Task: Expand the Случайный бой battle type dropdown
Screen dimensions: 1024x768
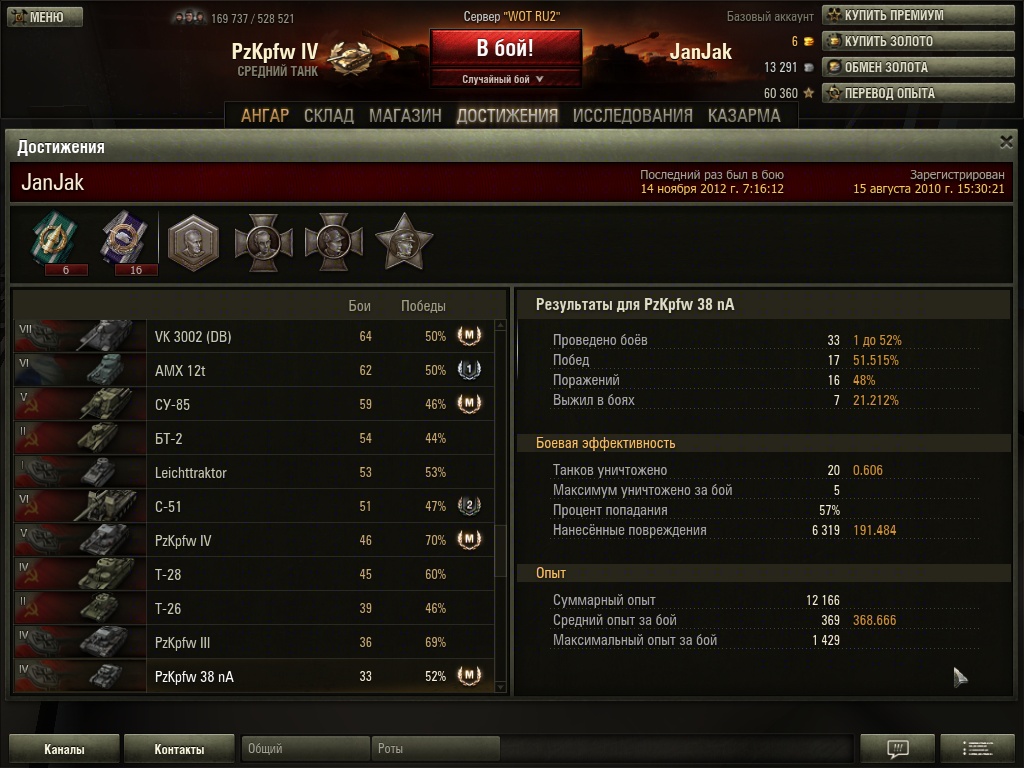Action: (505, 79)
